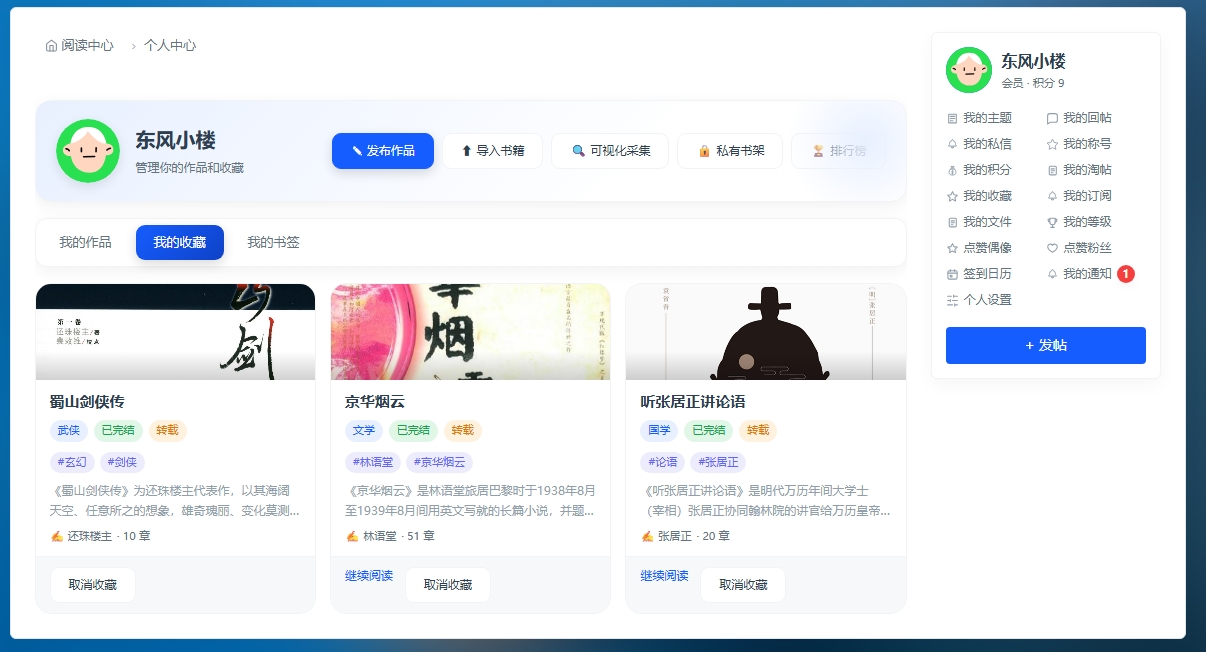
Task: Click the #玄幻 hashtag
Action: click(72, 463)
